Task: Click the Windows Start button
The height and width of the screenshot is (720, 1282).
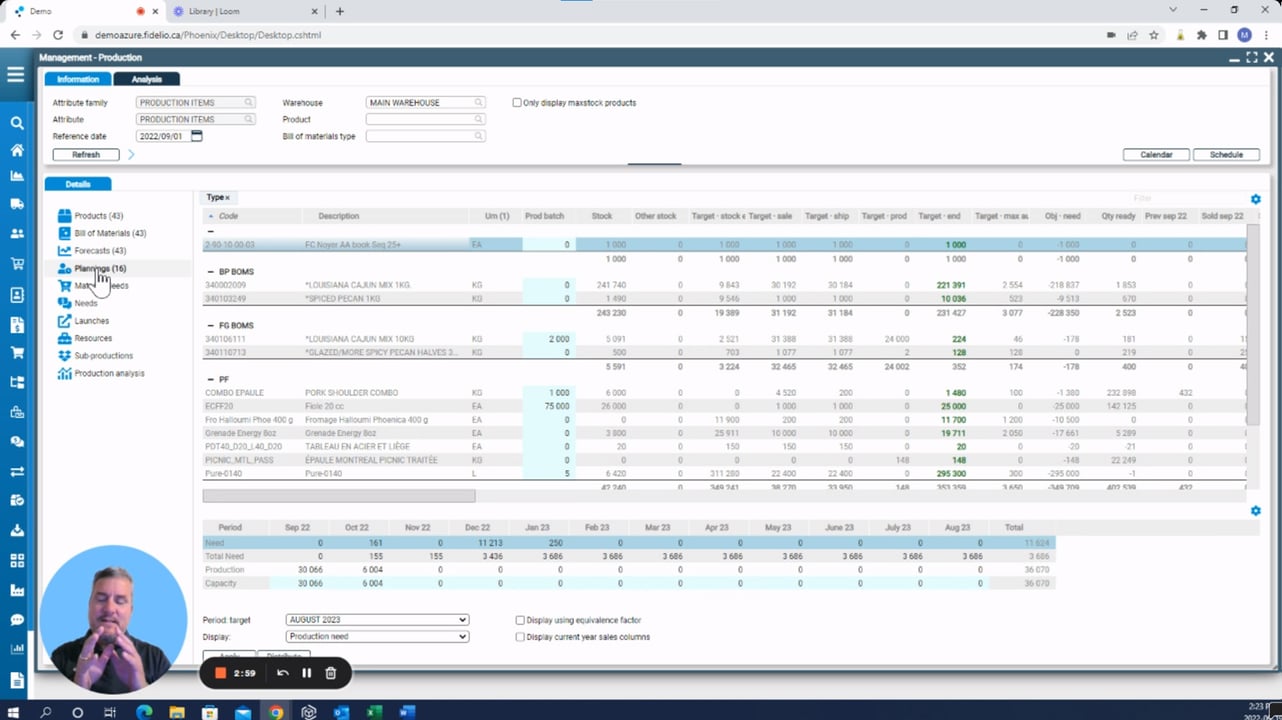Action: [x=14, y=712]
